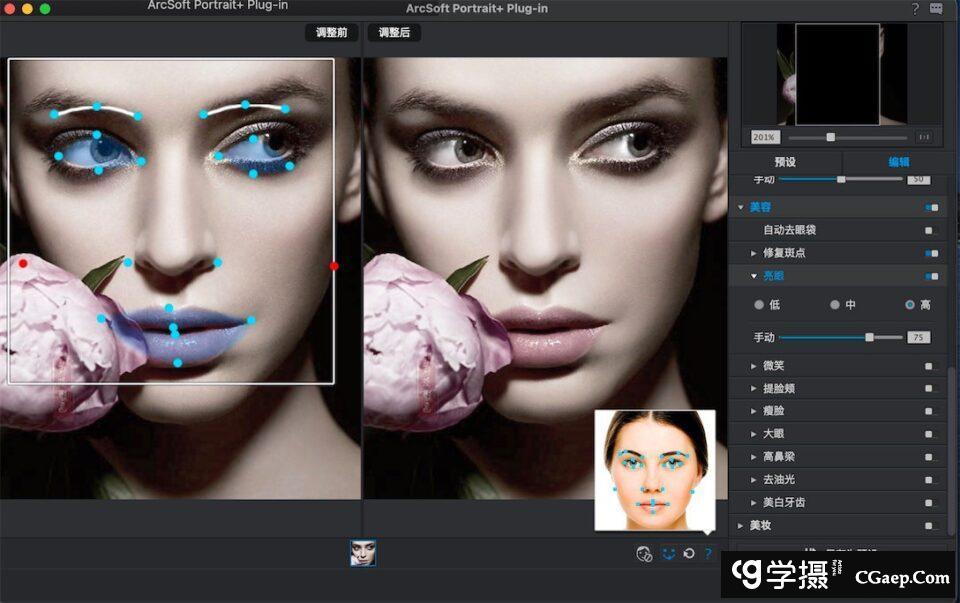The width and height of the screenshot is (960, 603).
Task: Expand the 微笑 section
Action: [x=754, y=366]
